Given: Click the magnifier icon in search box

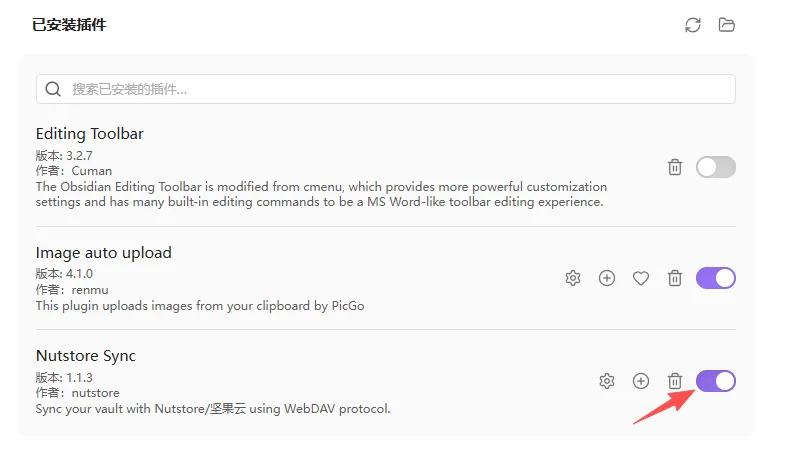Looking at the screenshot, I should pyautogui.click(x=53, y=89).
